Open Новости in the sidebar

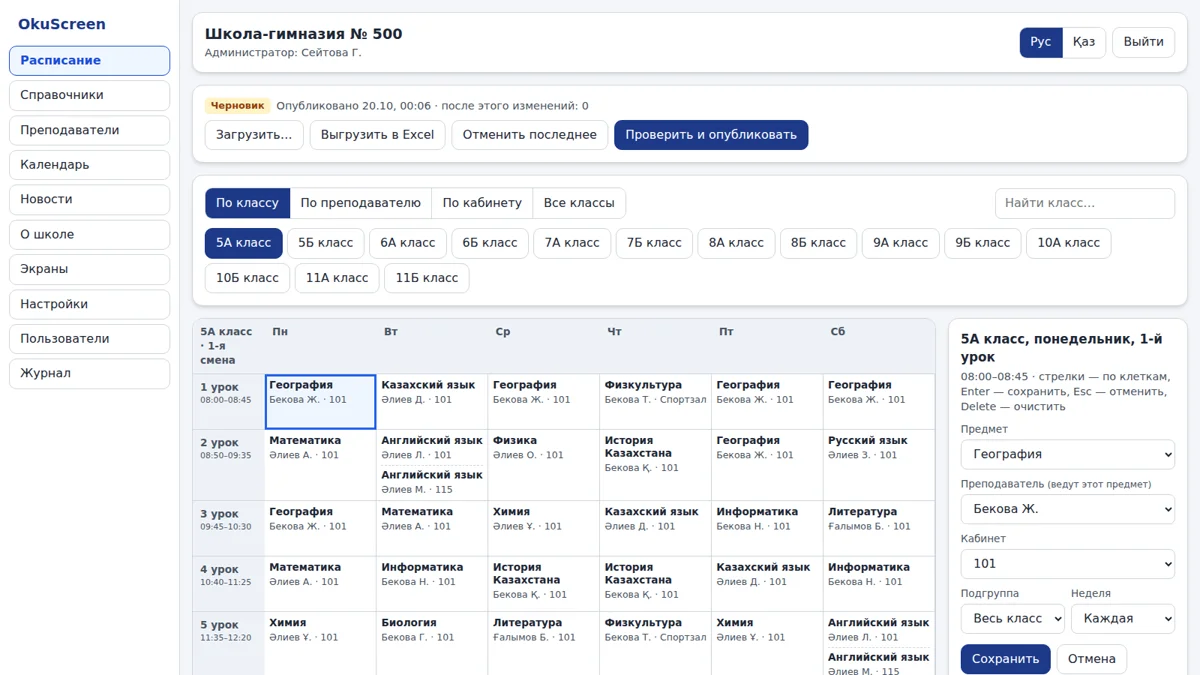coord(90,199)
